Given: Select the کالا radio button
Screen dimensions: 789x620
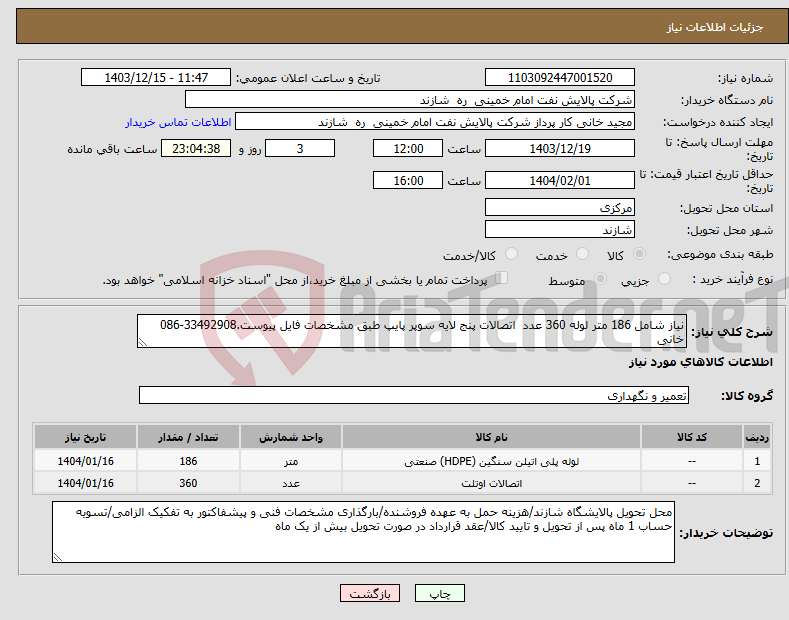Looking at the screenshot, I should pyautogui.click(x=639, y=254).
